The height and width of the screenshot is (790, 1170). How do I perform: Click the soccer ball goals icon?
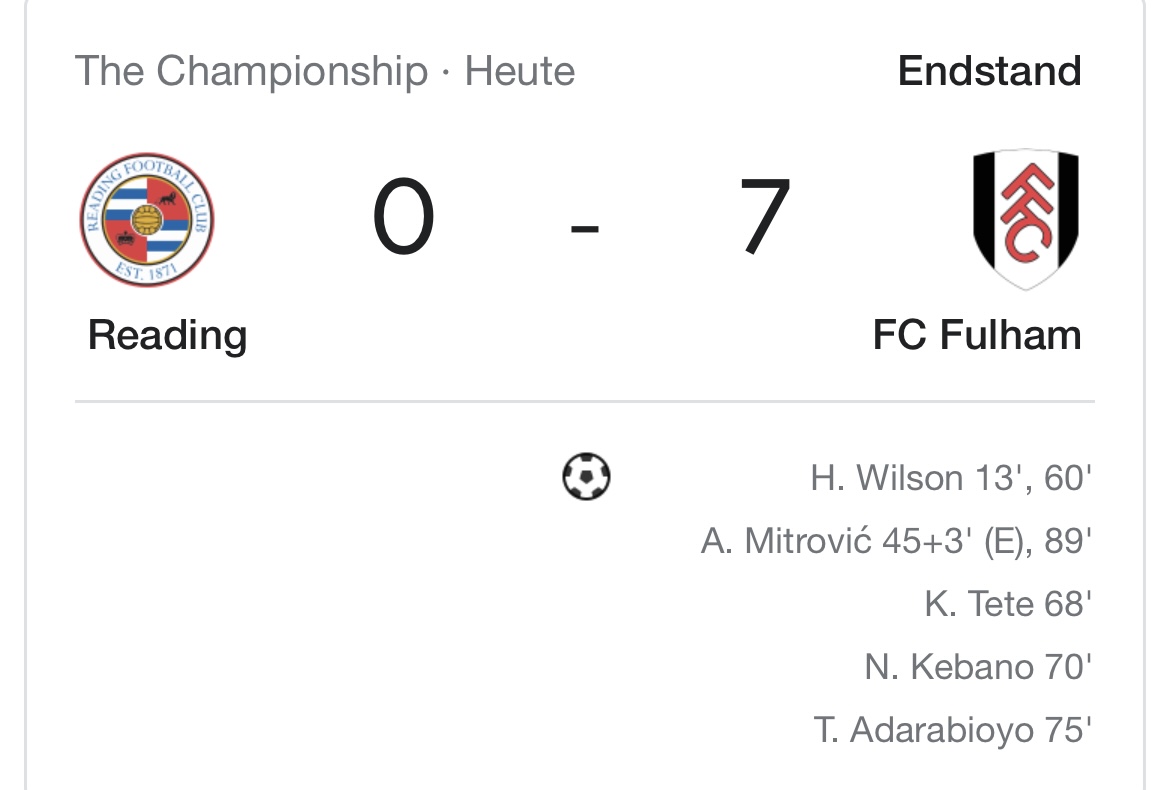click(x=586, y=477)
